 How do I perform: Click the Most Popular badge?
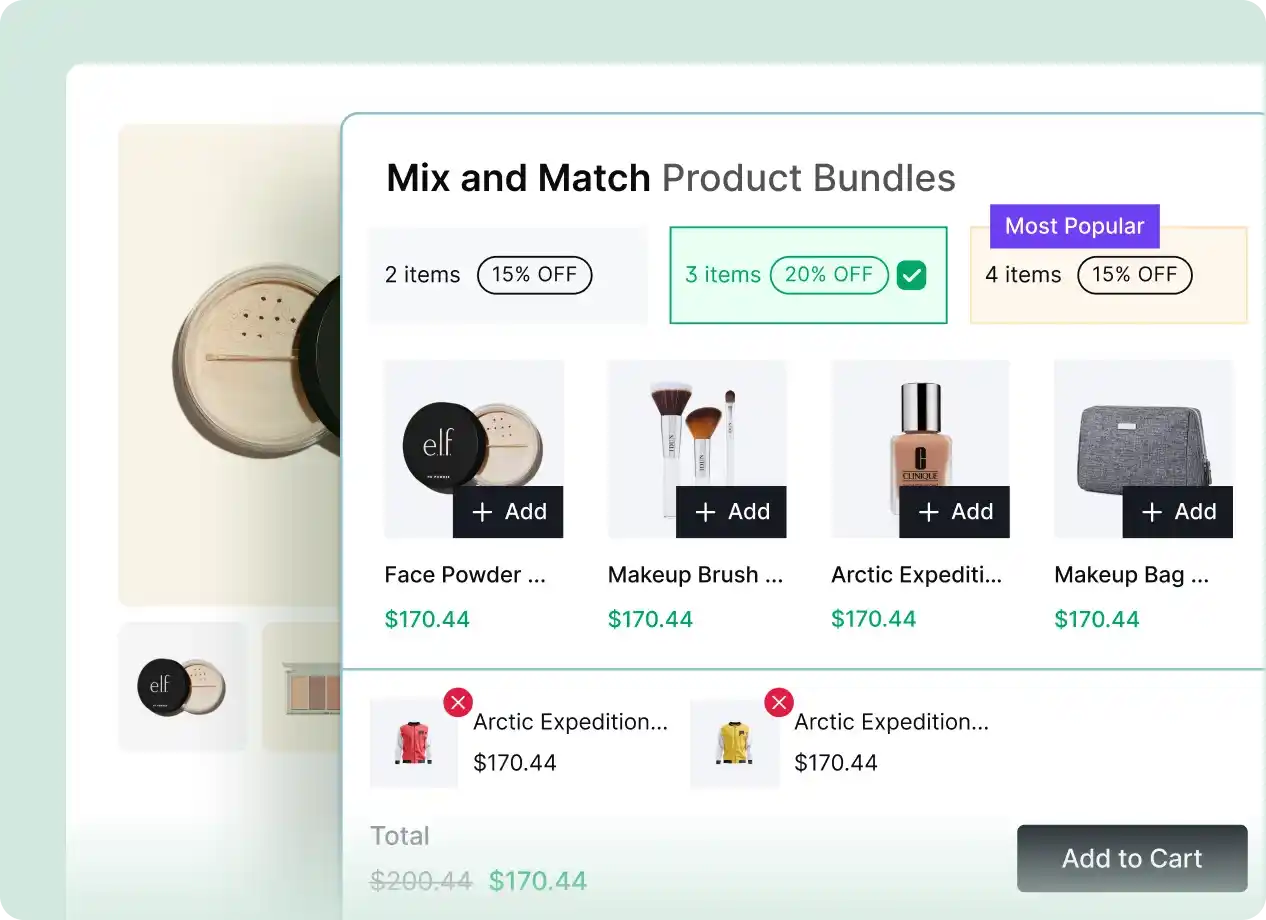point(1074,226)
